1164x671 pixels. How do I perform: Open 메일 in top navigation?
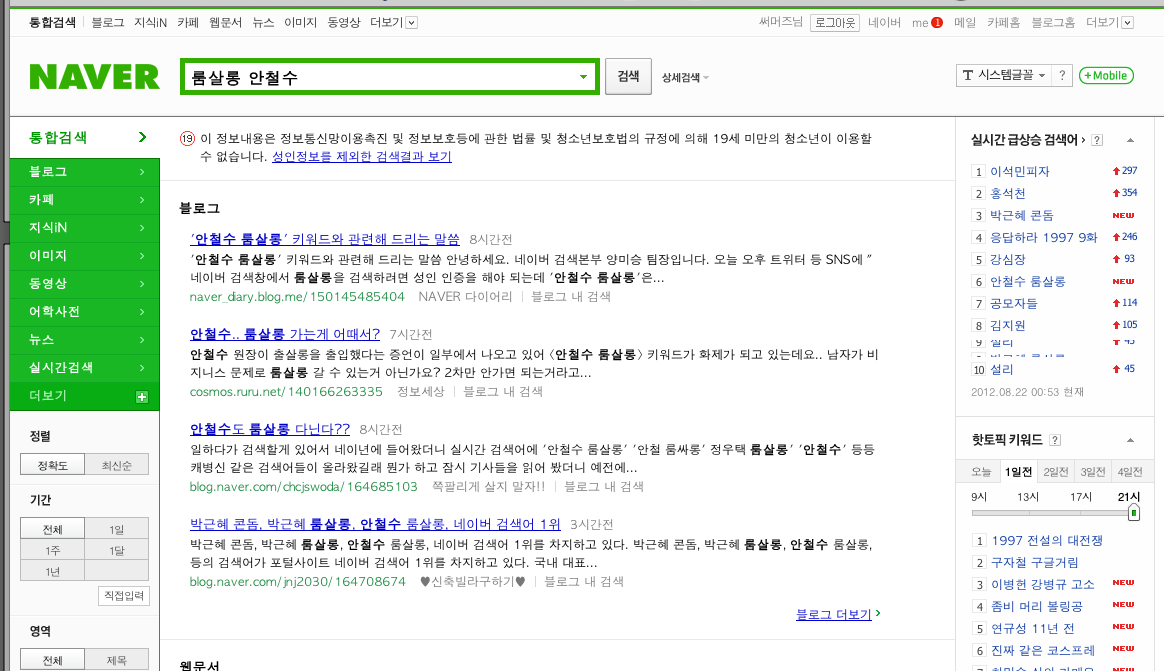point(965,22)
